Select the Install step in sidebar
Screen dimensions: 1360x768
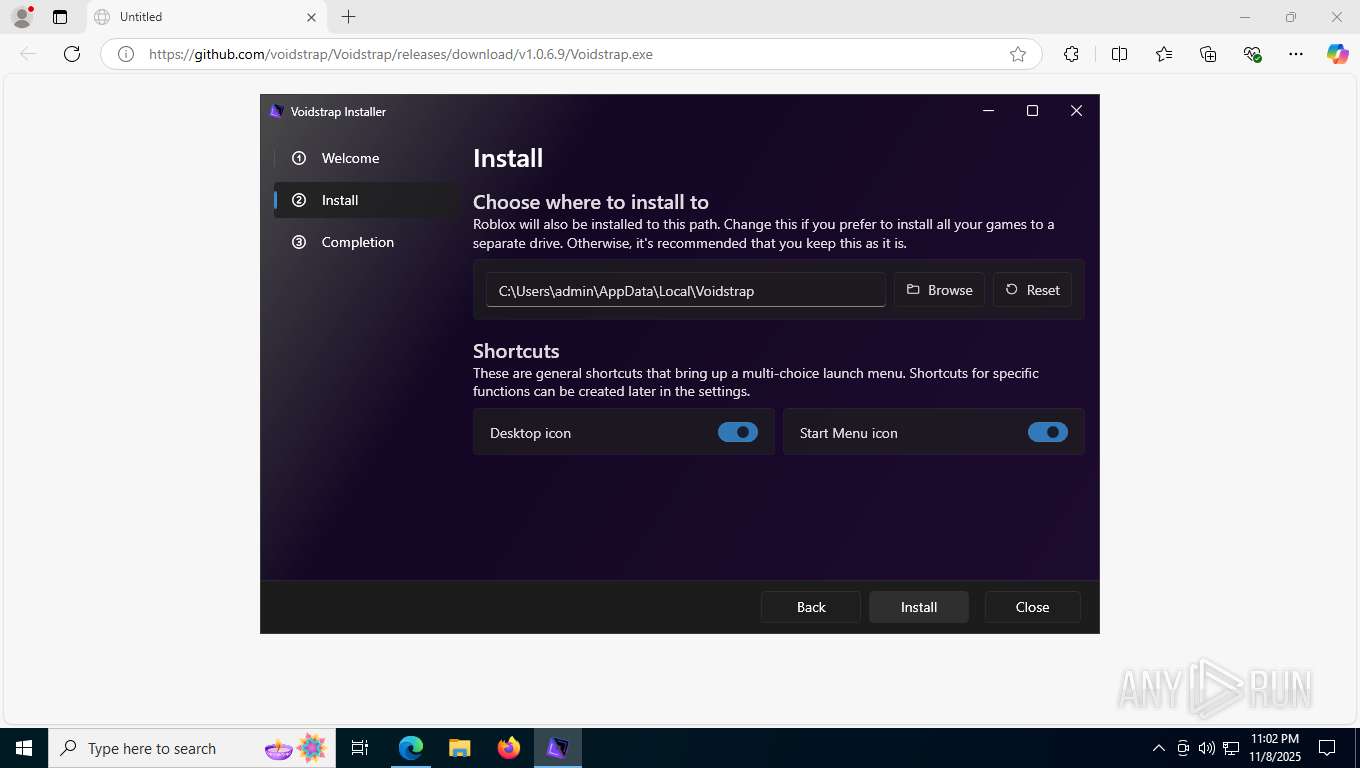[x=366, y=200]
